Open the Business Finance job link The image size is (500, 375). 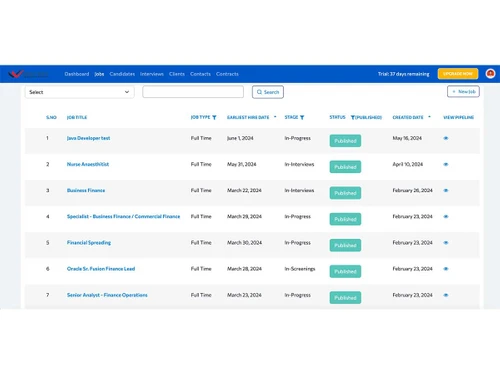point(86,190)
